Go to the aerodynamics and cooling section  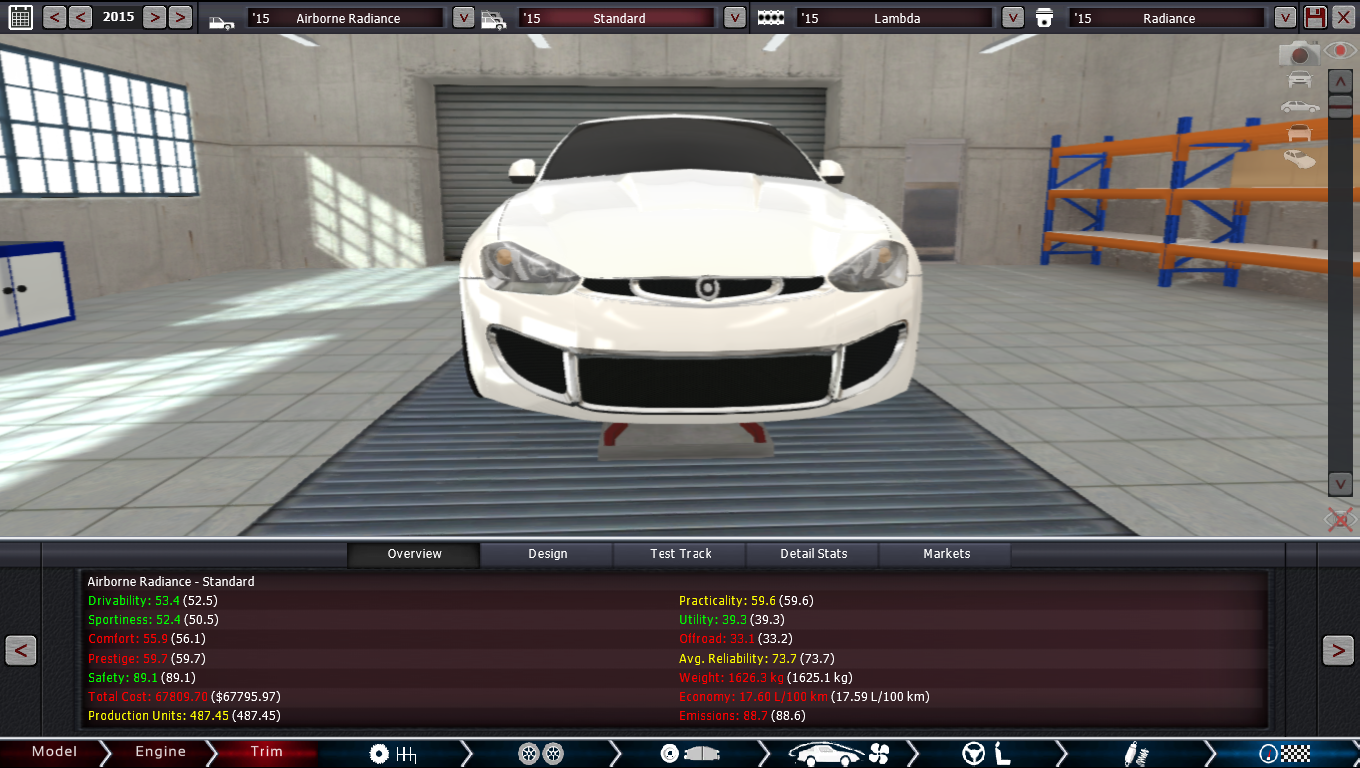click(x=838, y=753)
